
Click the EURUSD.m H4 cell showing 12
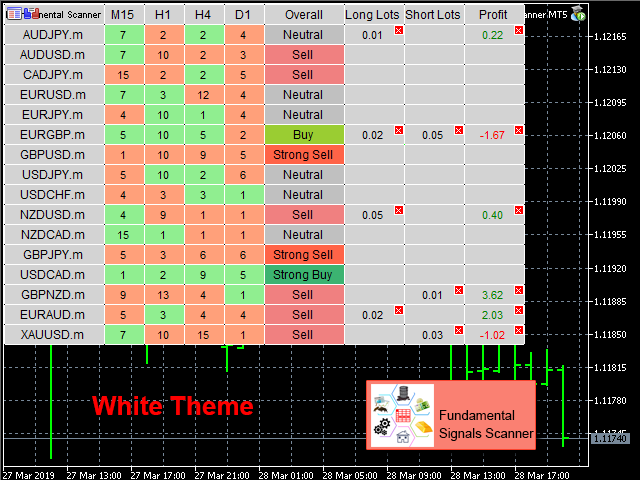coord(204,95)
